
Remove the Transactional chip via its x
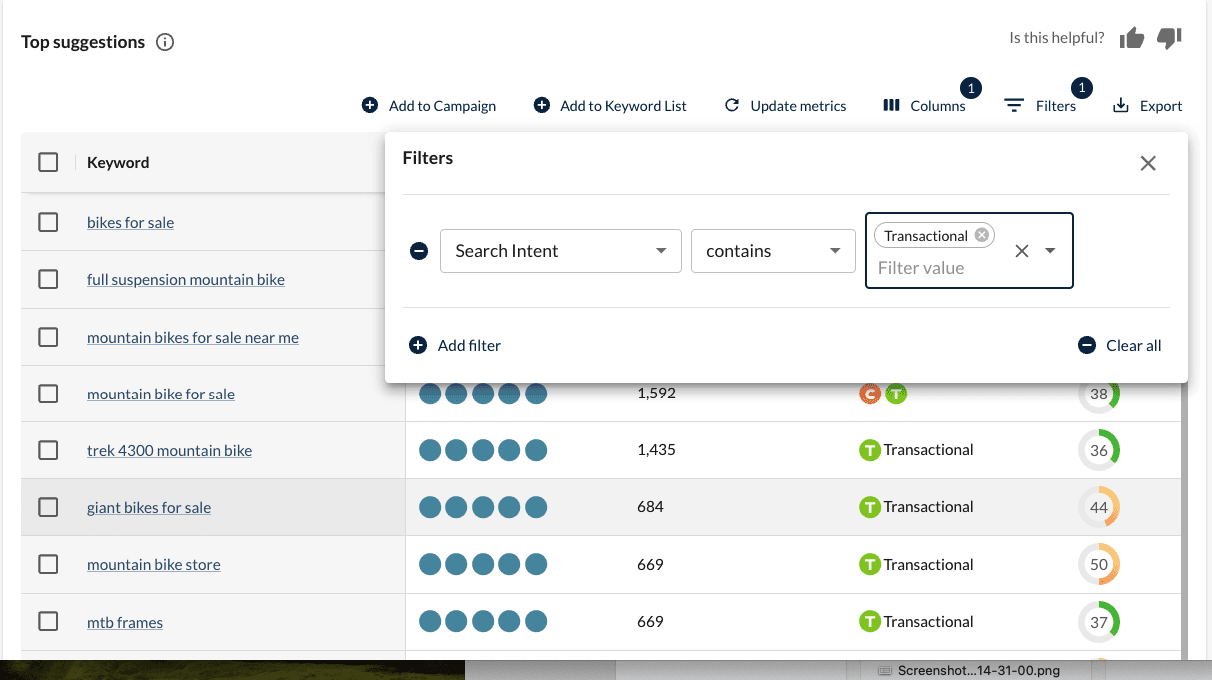tap(981, 235)
